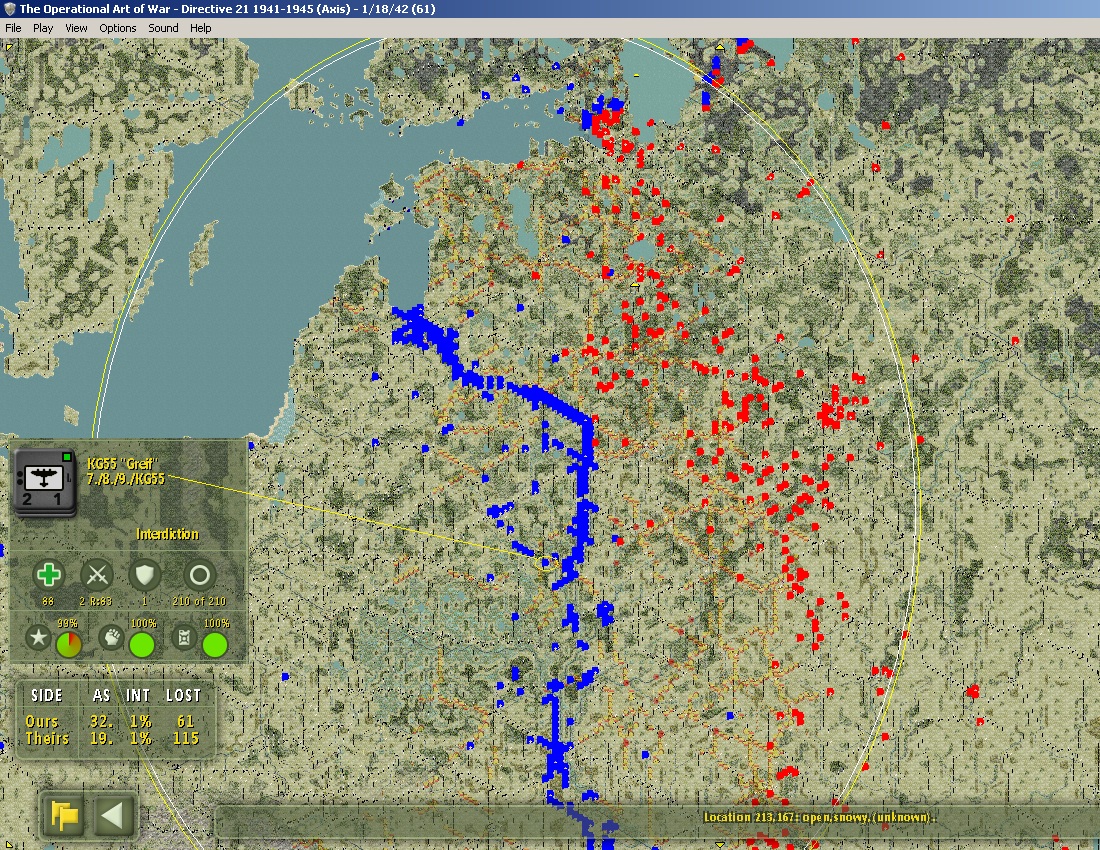Image resolution: width=1100 pixels, height=850 pixels.
Task: Click the KG55 air unit counter
Action: coord(46,483)
